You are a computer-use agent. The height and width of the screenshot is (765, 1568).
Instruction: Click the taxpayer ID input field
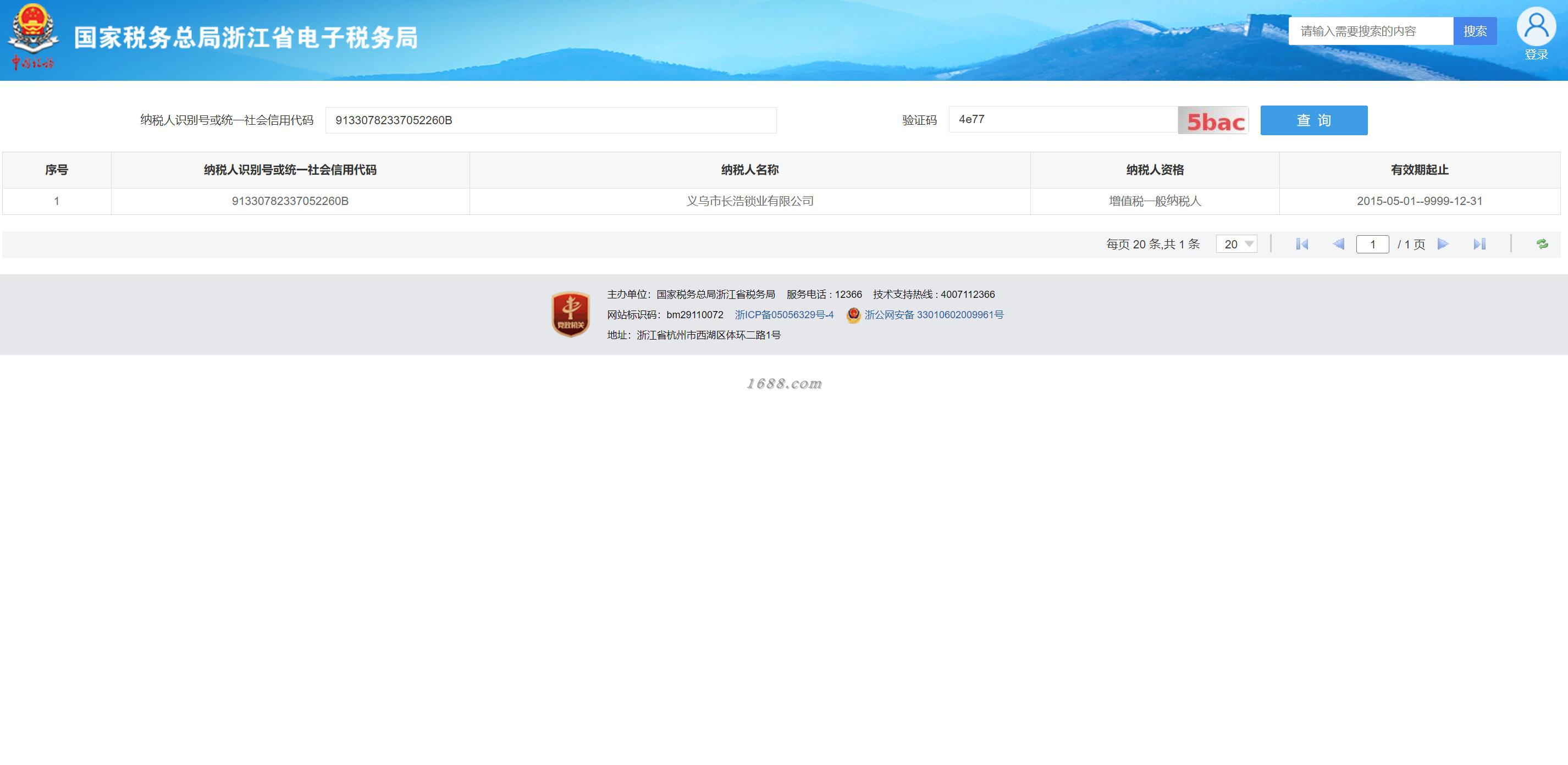point(551,120)
